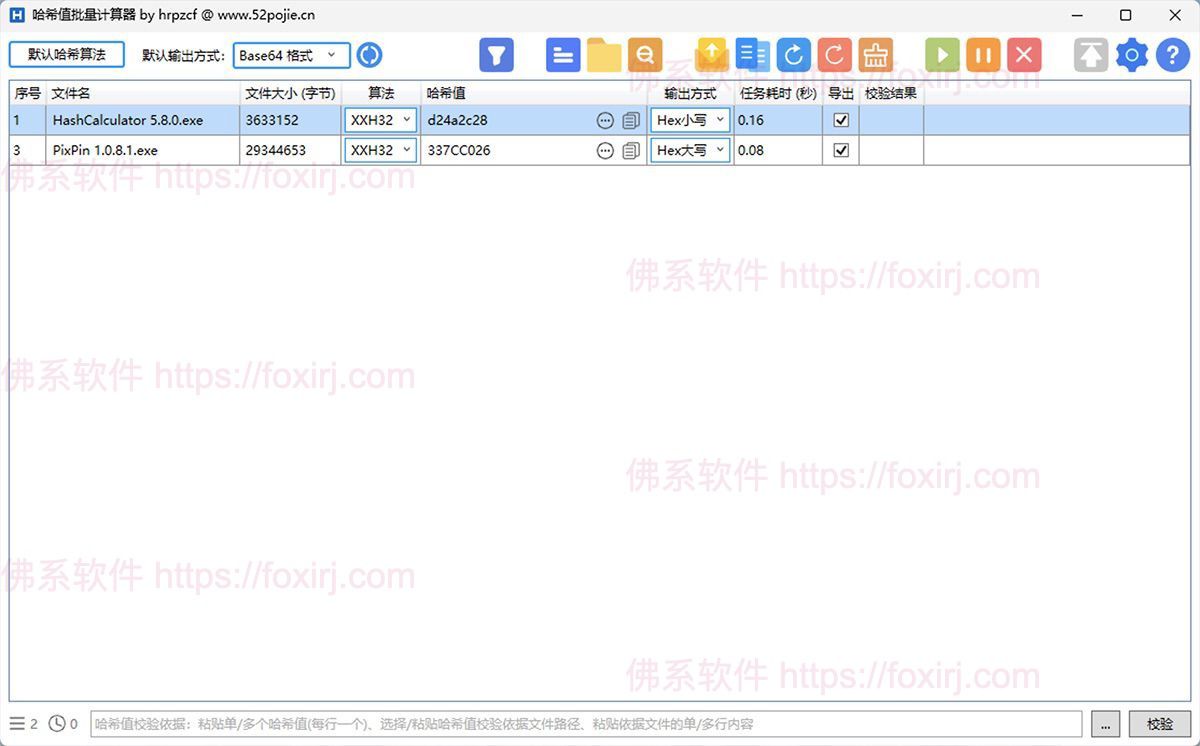Click the yellow folder icon in toolbar
The width and height of the screenshot is (1200, 746).
[x=604, y=55]
